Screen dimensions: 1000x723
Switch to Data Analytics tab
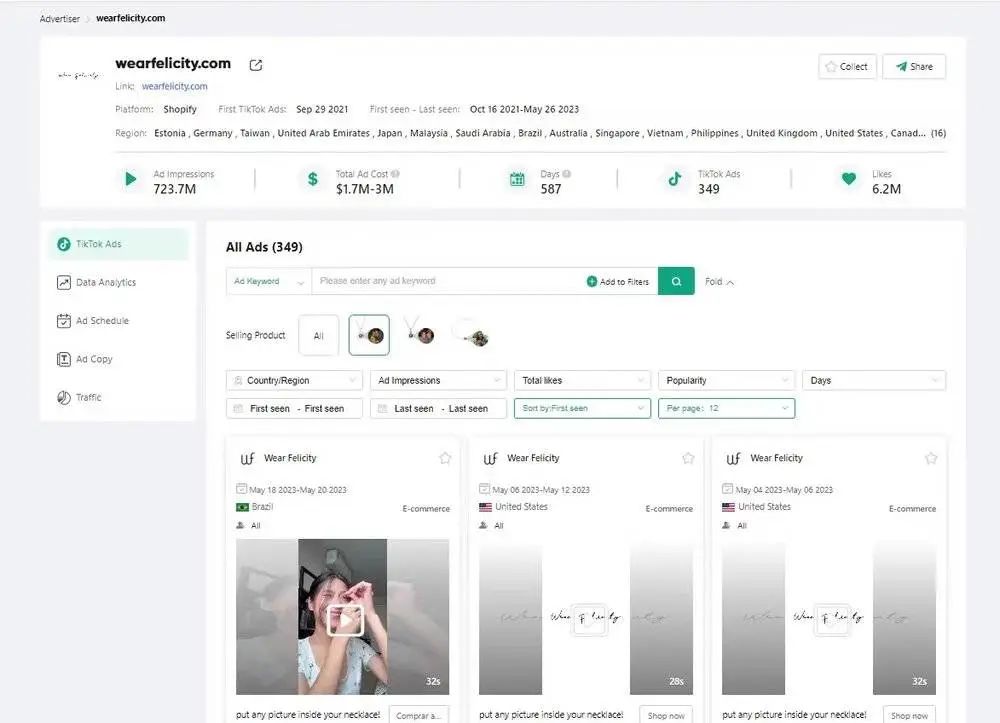(105, 283)
